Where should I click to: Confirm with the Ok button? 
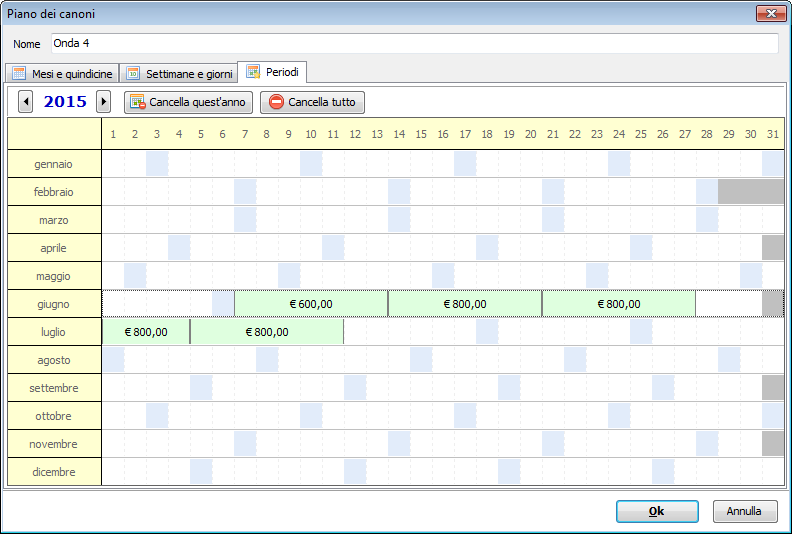point(656,511)
